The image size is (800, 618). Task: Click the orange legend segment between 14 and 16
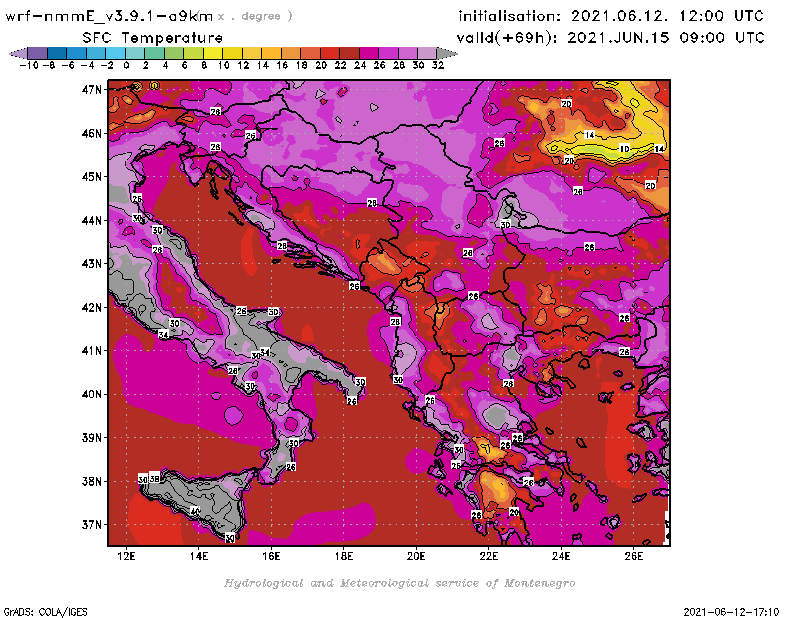271,53
